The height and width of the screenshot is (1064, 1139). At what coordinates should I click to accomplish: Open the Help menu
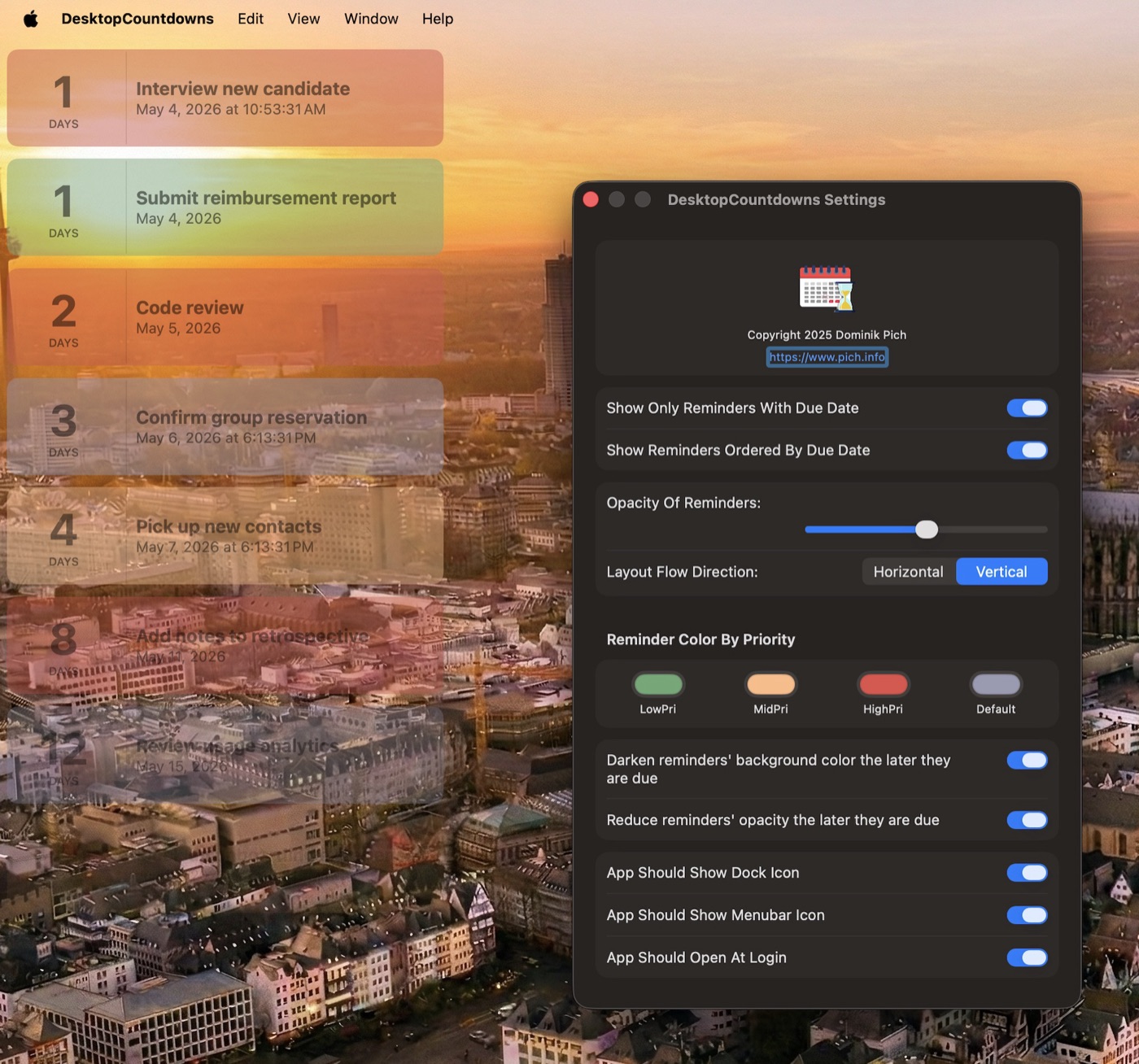(x=438, y=19)
